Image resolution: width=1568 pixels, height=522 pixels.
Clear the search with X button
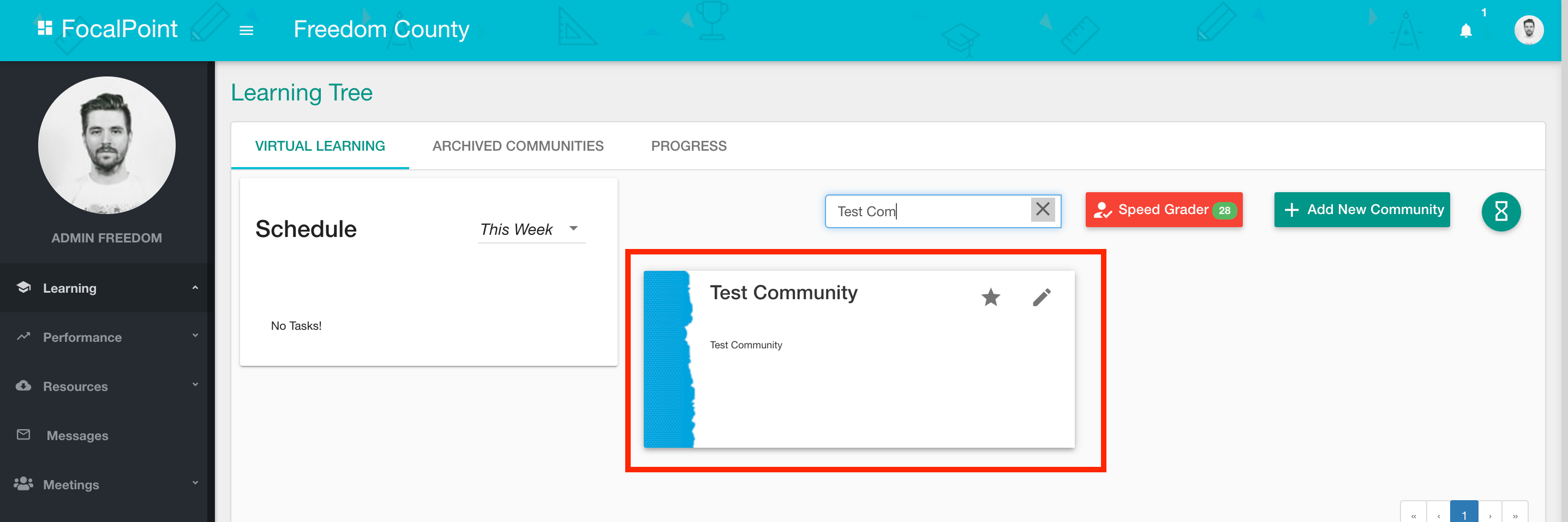point(1043,210)
